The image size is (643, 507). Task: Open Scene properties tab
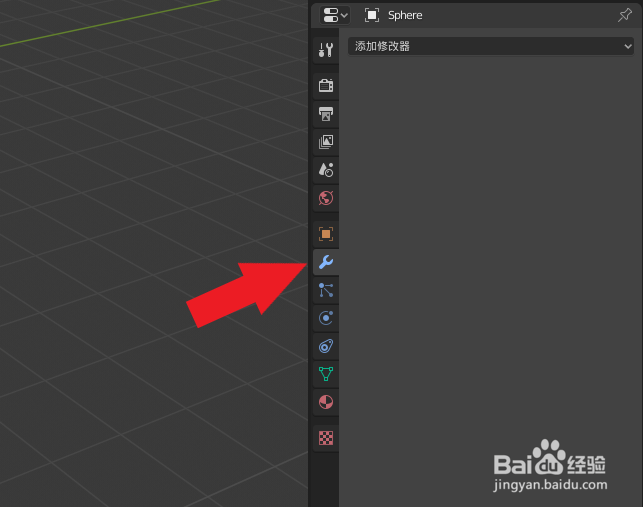[x=326, y=170]
